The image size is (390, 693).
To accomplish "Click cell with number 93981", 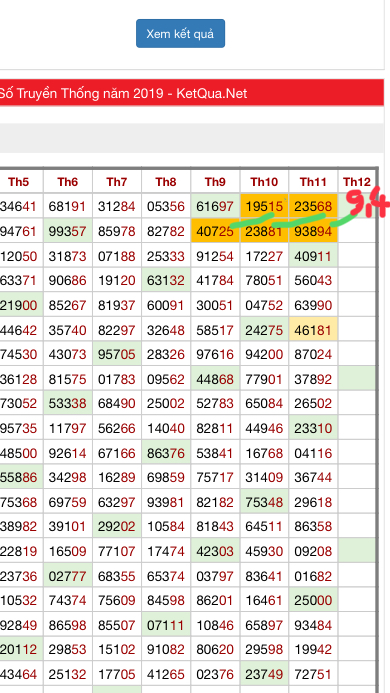I will click(x=166, y=502).
